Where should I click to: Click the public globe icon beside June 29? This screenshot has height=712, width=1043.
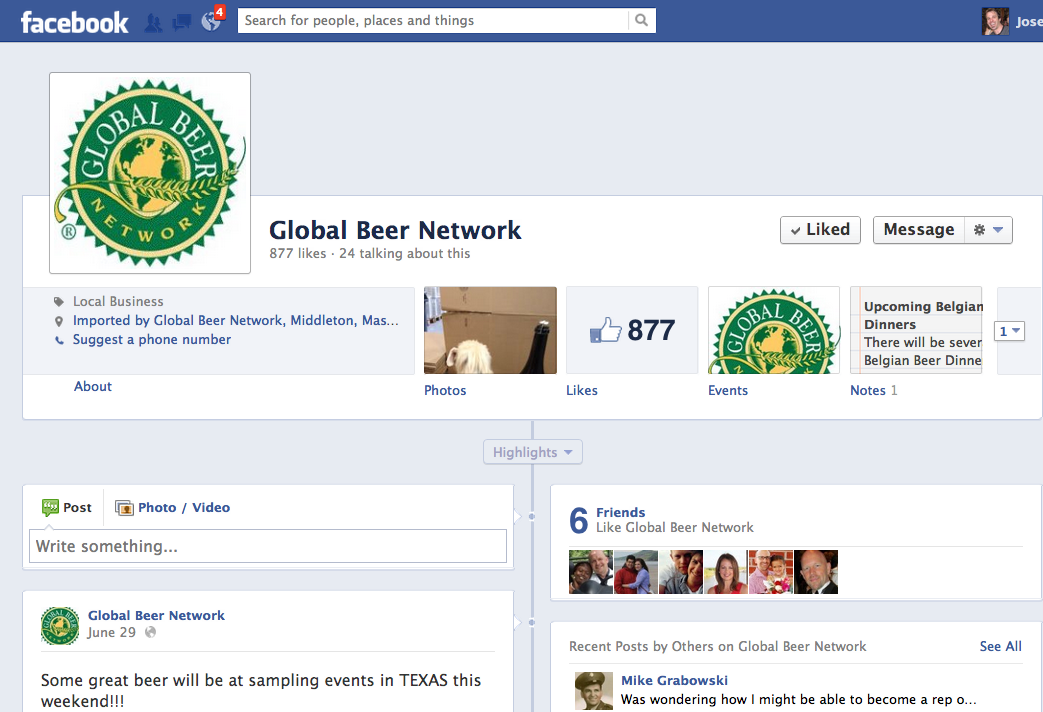coord(150,632)
